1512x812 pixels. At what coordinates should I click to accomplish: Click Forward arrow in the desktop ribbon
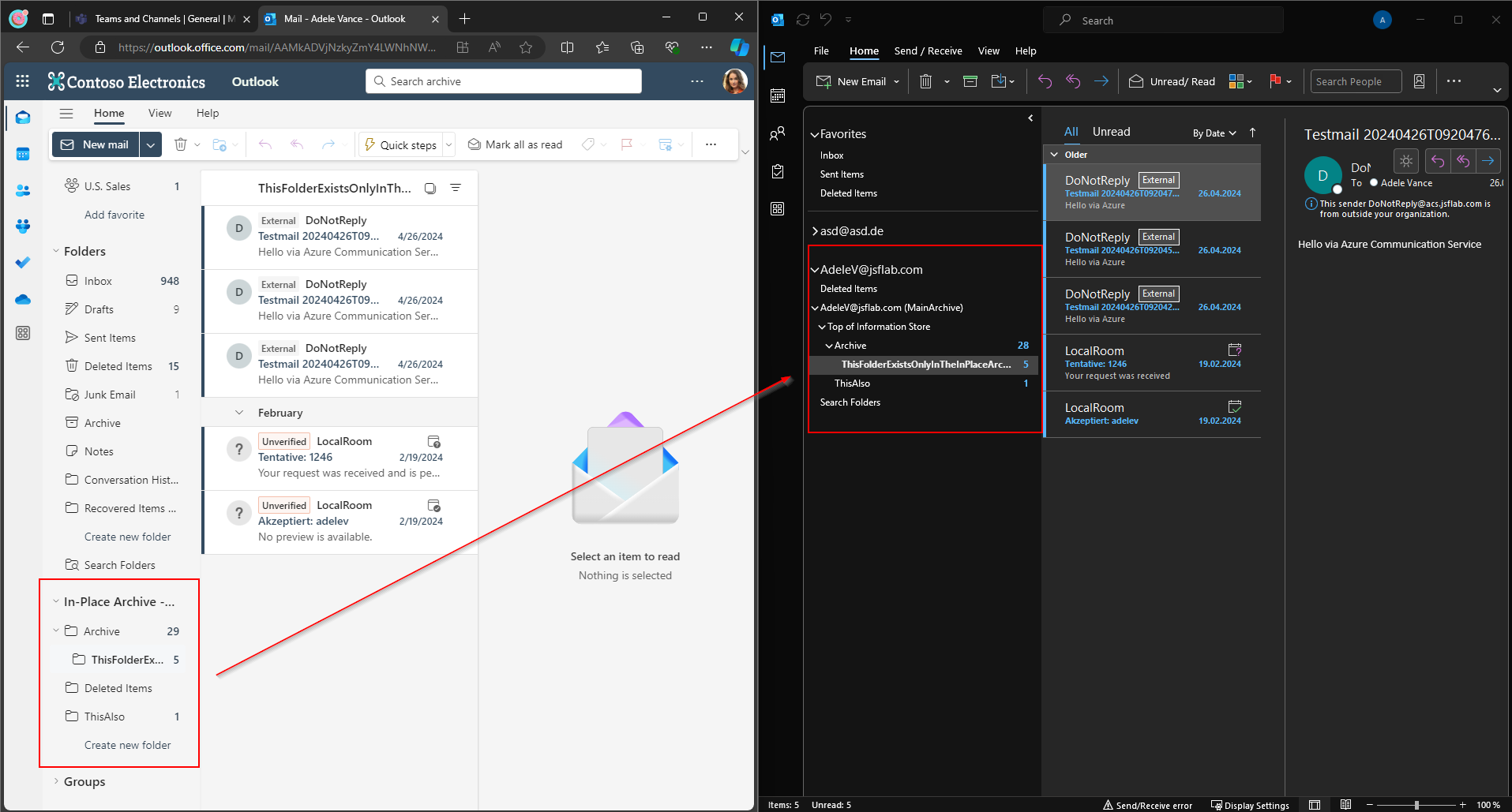(1101, 81)
